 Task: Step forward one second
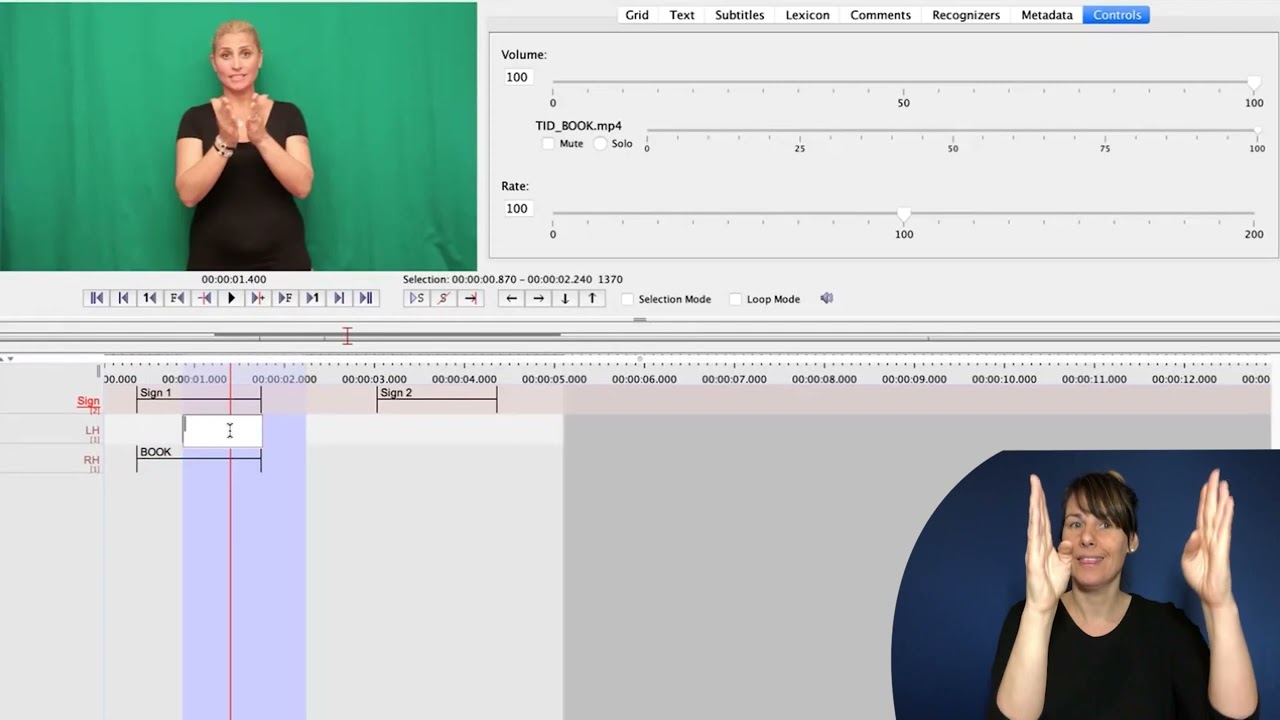point(312,298)
